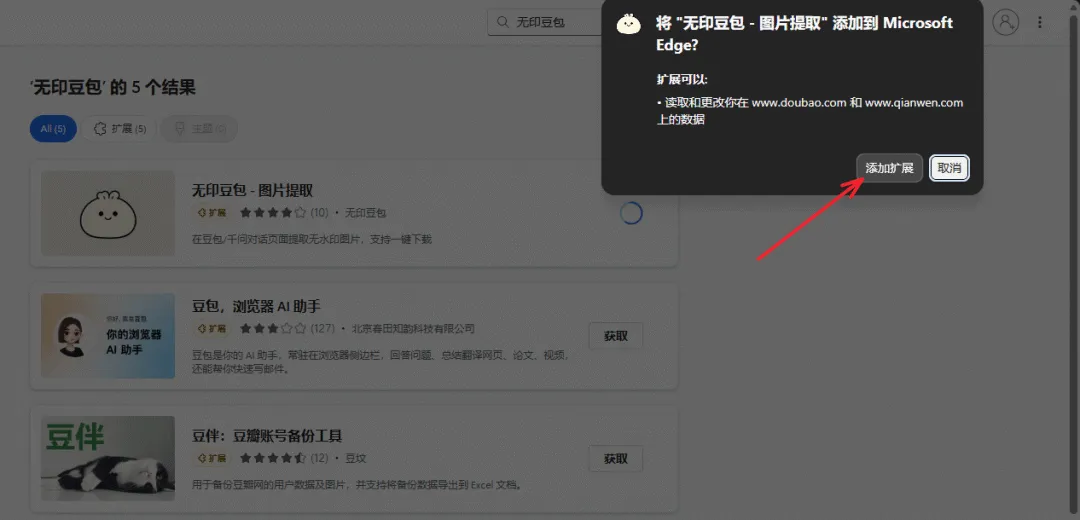Open 豆伴：豆瓣账号备份工具 title
The height and width of the screenshot is (520, 1080).
(x=267, y=436)
